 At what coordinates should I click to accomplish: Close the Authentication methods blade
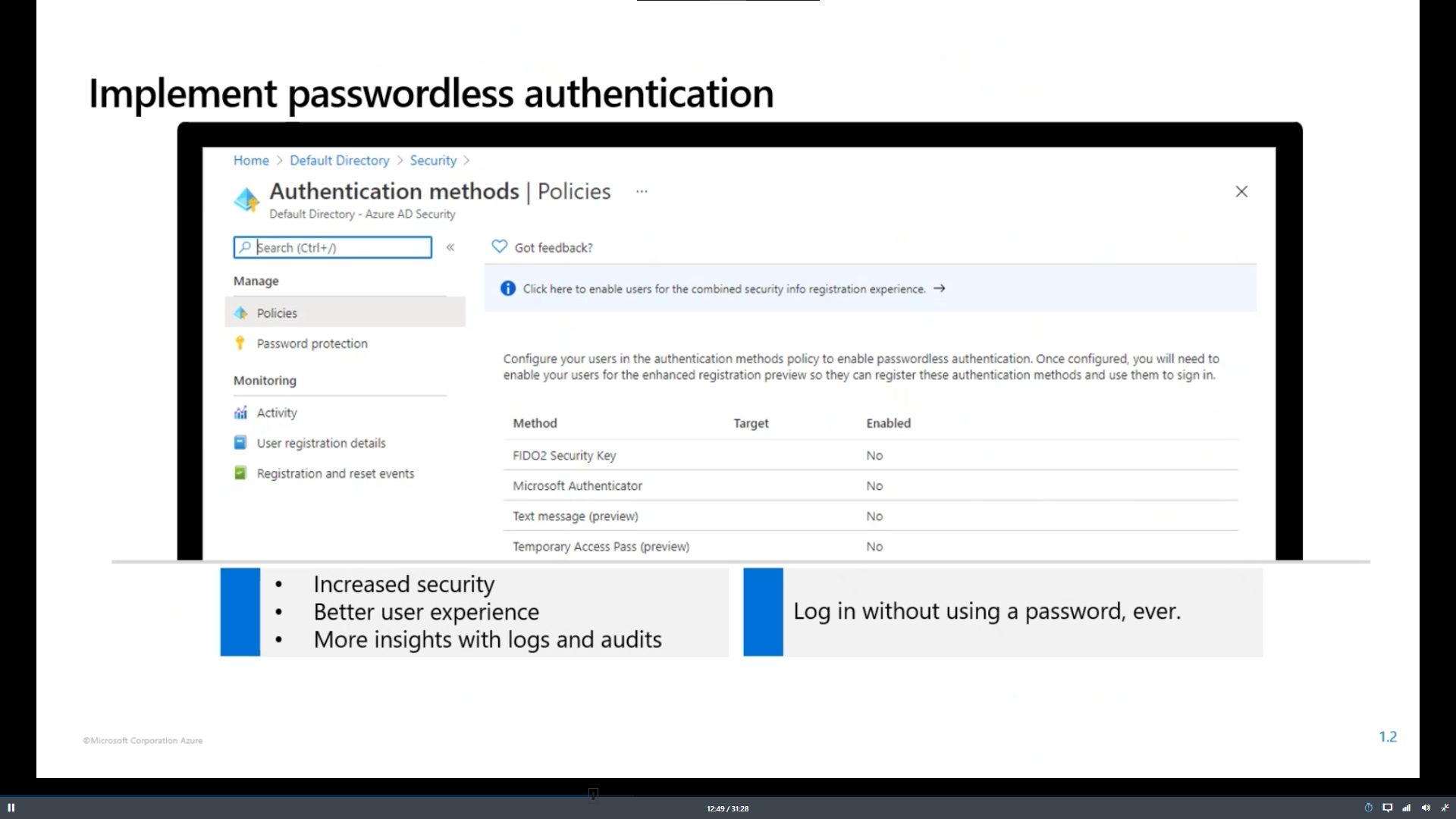(1241, 192)
